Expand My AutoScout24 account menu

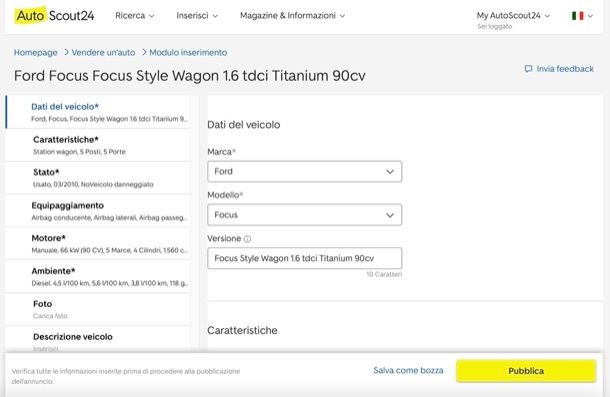pos(513,16)
